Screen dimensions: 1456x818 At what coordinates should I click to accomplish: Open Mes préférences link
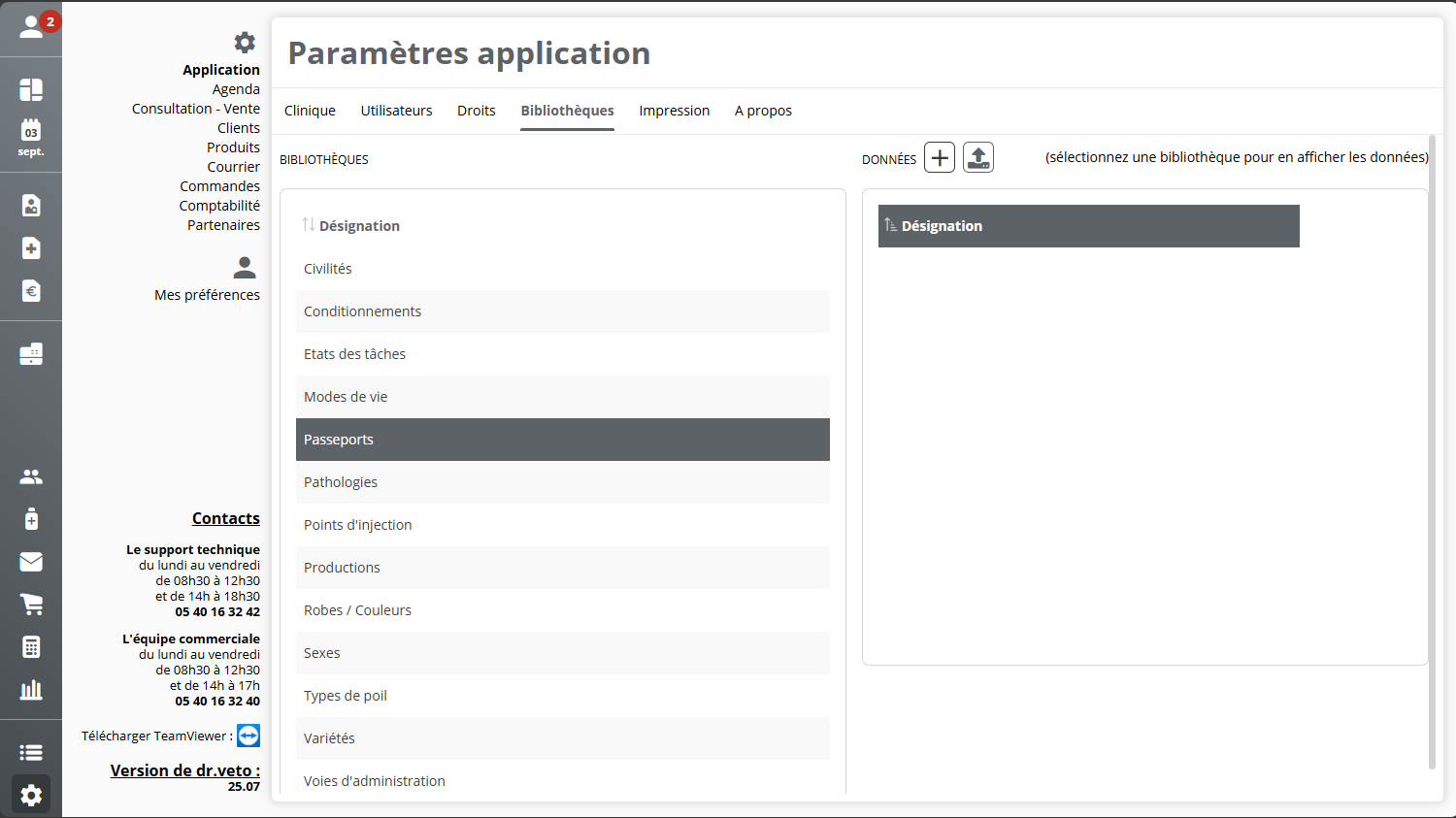[x=207, y=295]
